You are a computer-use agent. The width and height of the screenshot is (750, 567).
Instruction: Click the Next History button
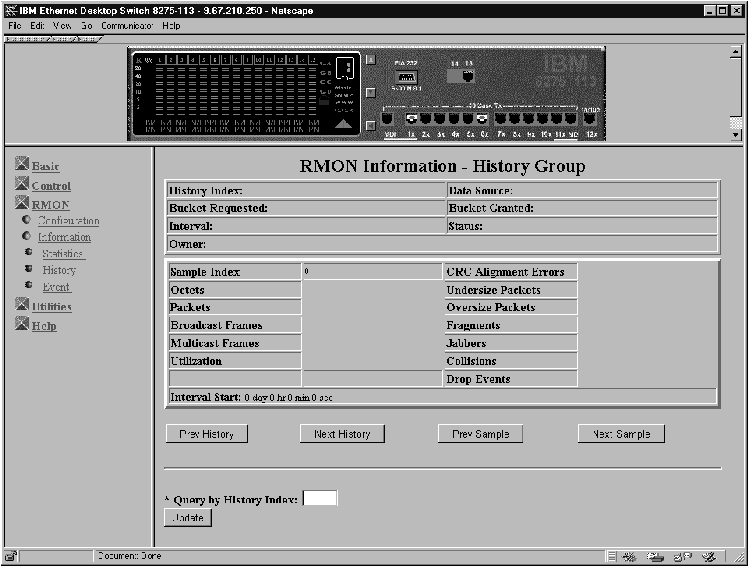[x=342, y=434]
